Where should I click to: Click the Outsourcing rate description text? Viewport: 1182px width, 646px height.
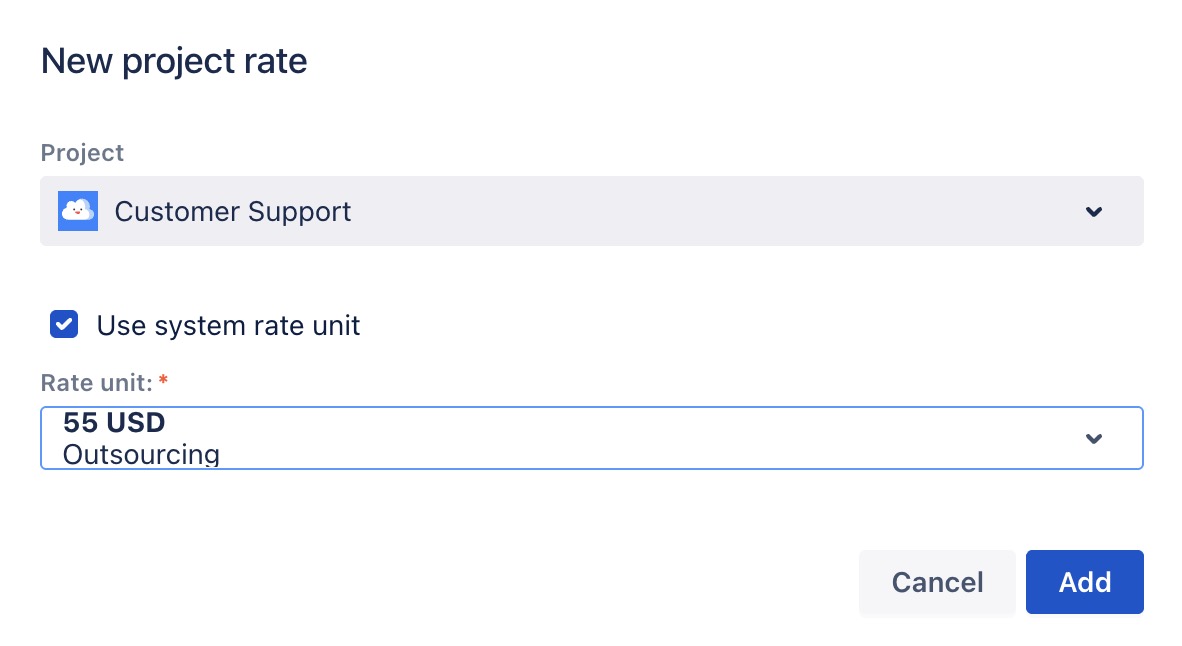[x=141, y=455]
